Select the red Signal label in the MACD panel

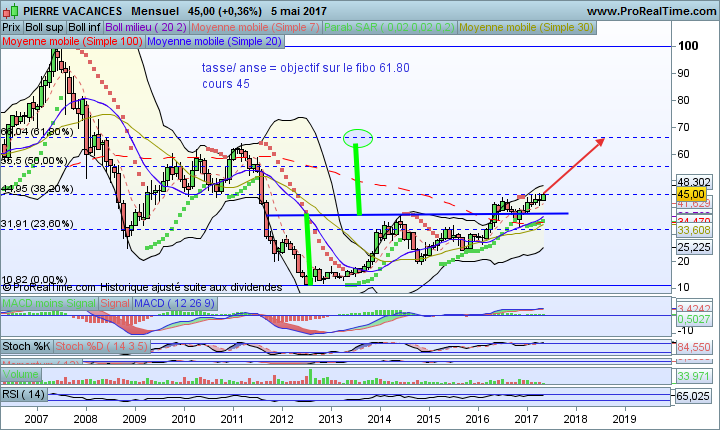115,303
